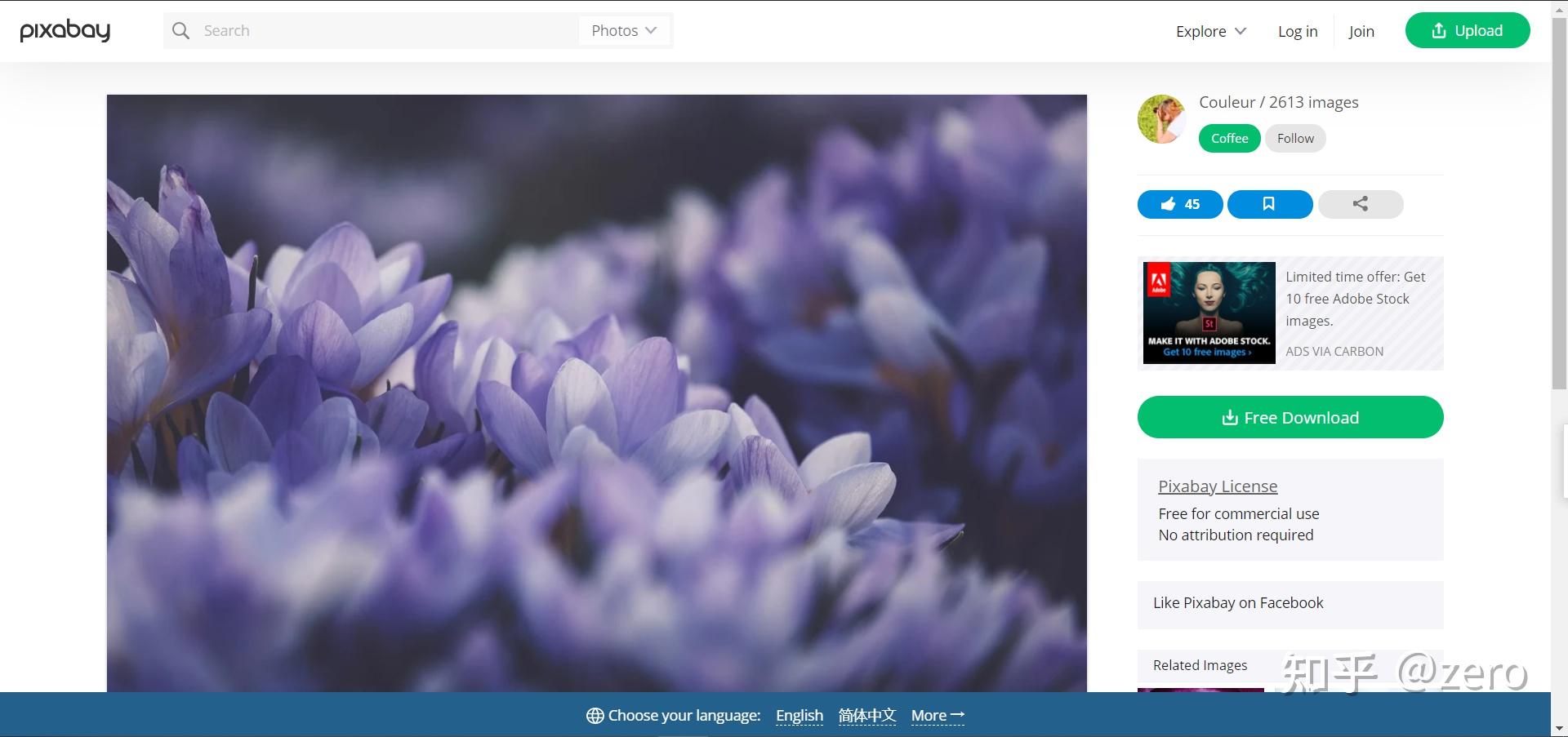Screen dimensions: 1568x737
Task: Open Couleur's profile avatar
Action: tap(1160, 118)
